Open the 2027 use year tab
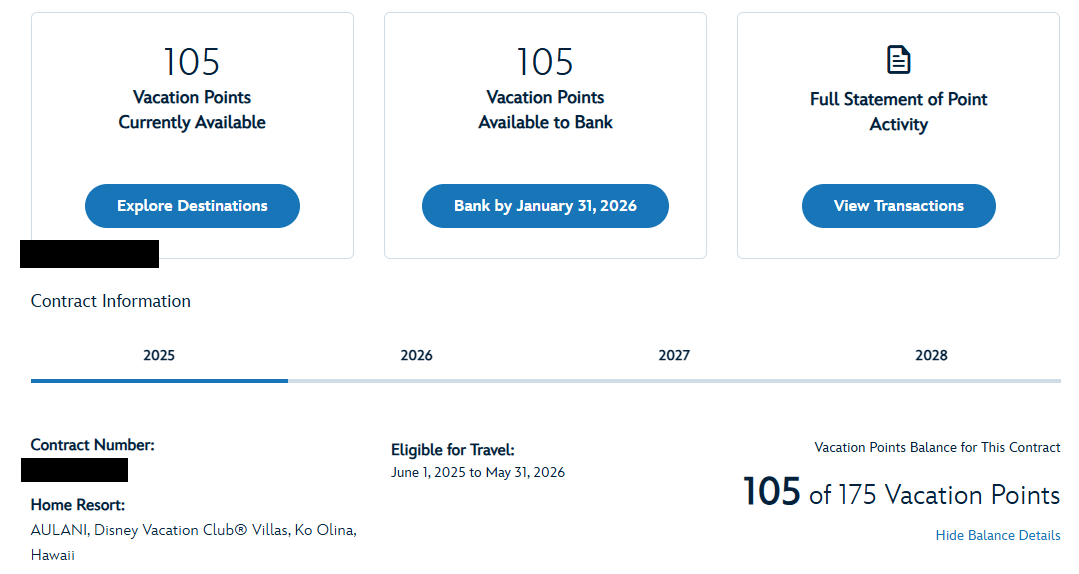 [674, 355]
